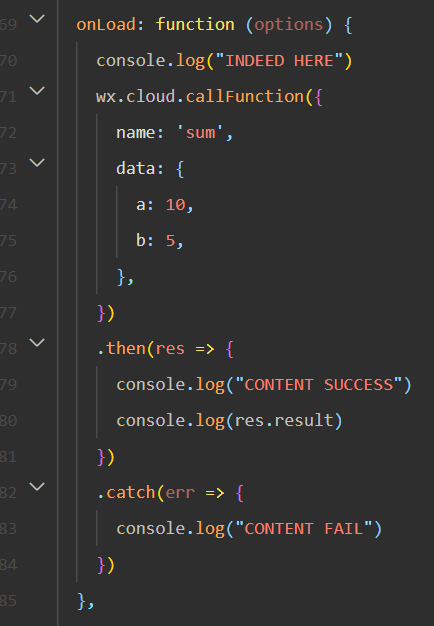
Task: Click the err parameter in catch
Action: tap(180, 493)
